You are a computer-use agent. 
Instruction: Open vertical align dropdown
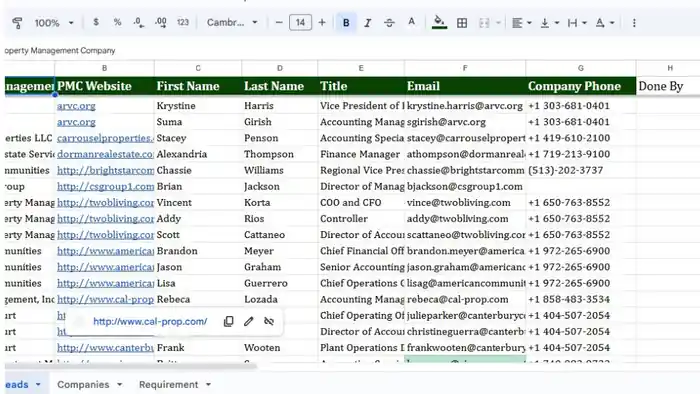tap(550, 23)
